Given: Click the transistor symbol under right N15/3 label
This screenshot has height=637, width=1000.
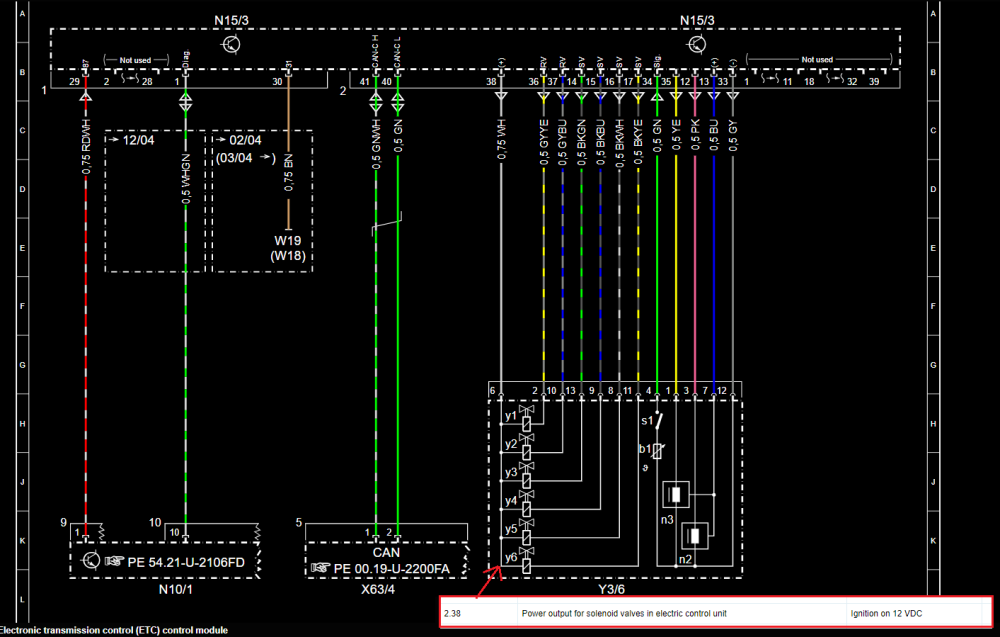Looking at the screenshot, I should point(696,45).
